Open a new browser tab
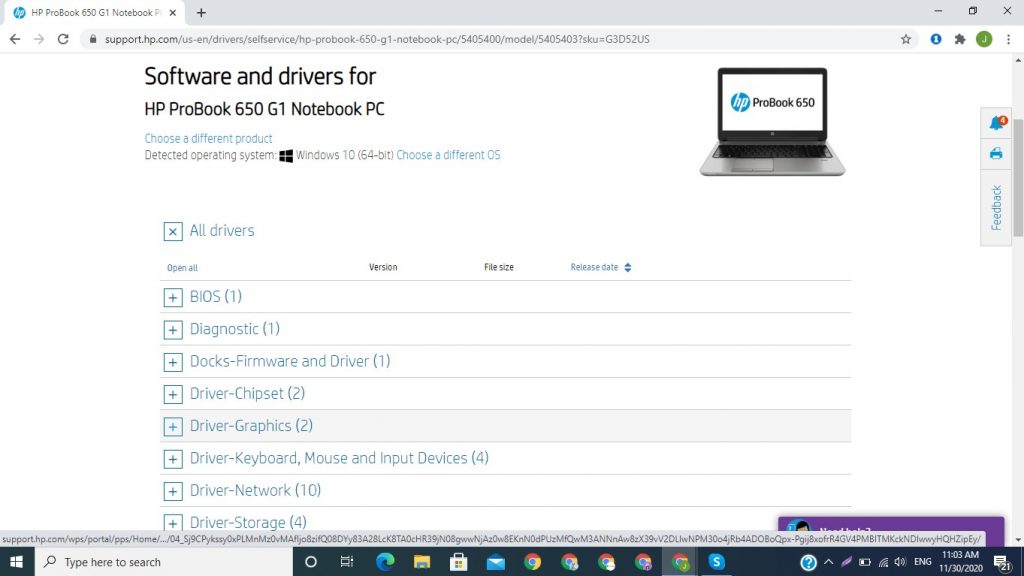 coord(201,13)
